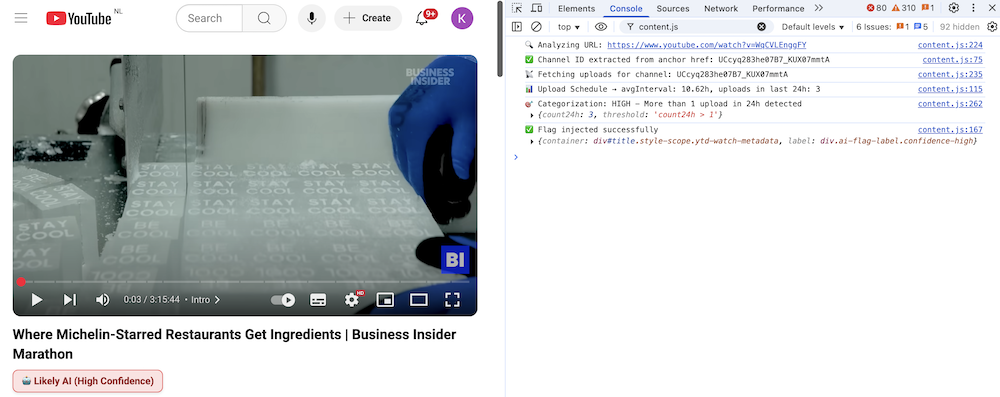This screenshot has height=397, width=1000.
Task: Go to YouTube home via logo
Action: click(79, 18)
